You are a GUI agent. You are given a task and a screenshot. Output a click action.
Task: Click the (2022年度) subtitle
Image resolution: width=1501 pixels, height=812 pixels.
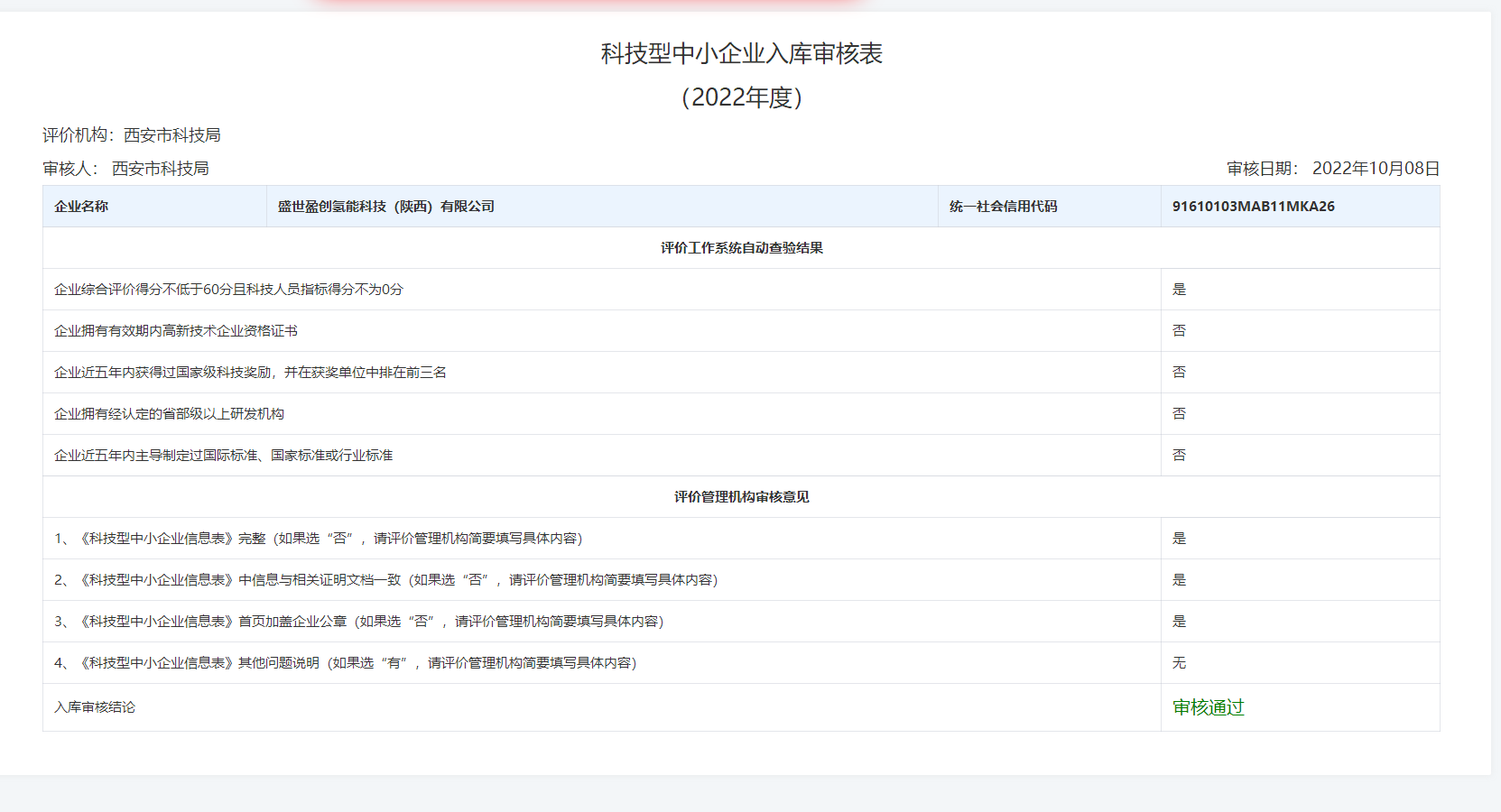pos(741,97)
